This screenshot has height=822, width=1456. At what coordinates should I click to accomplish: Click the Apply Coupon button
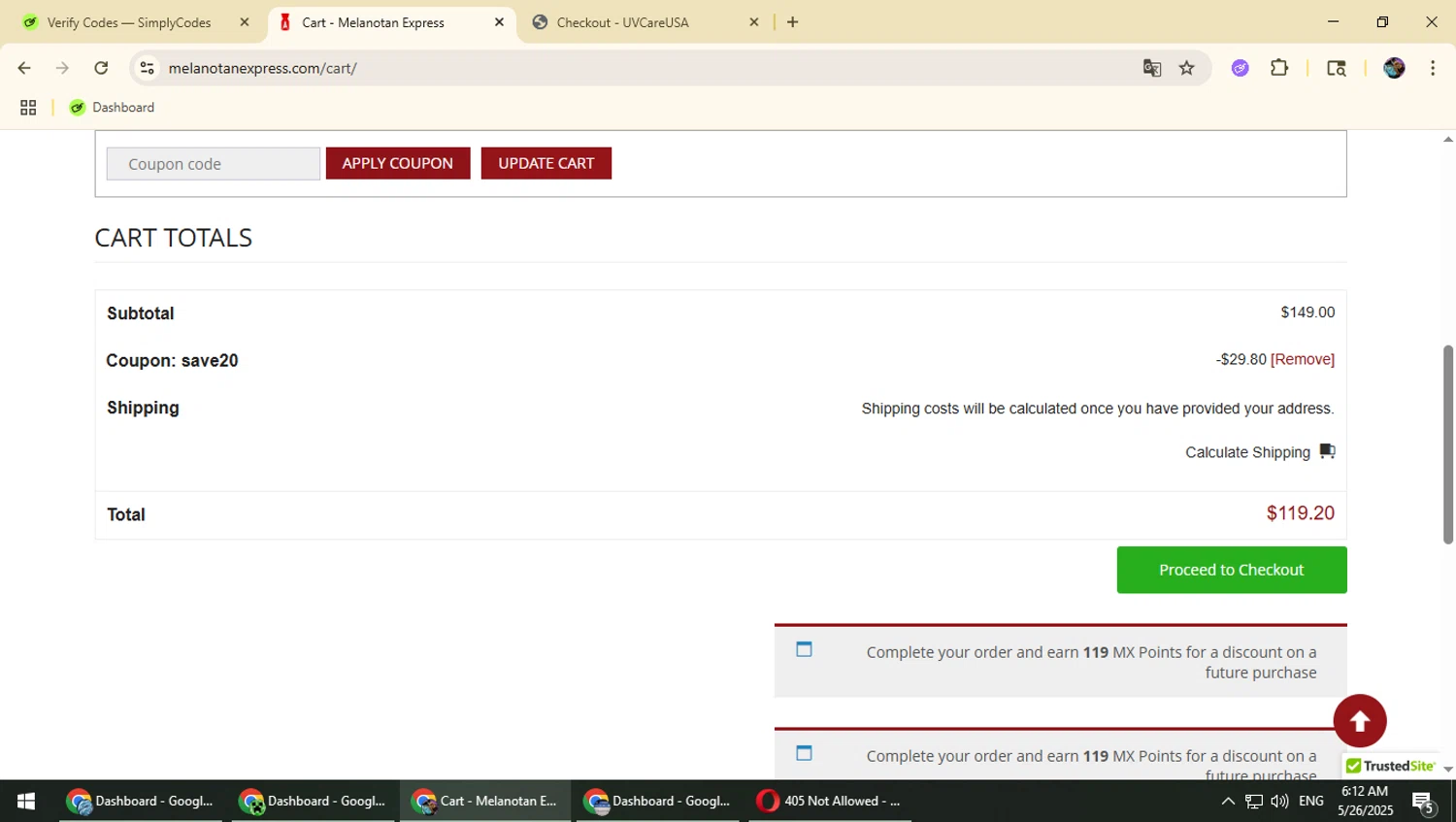coord(398,163)
